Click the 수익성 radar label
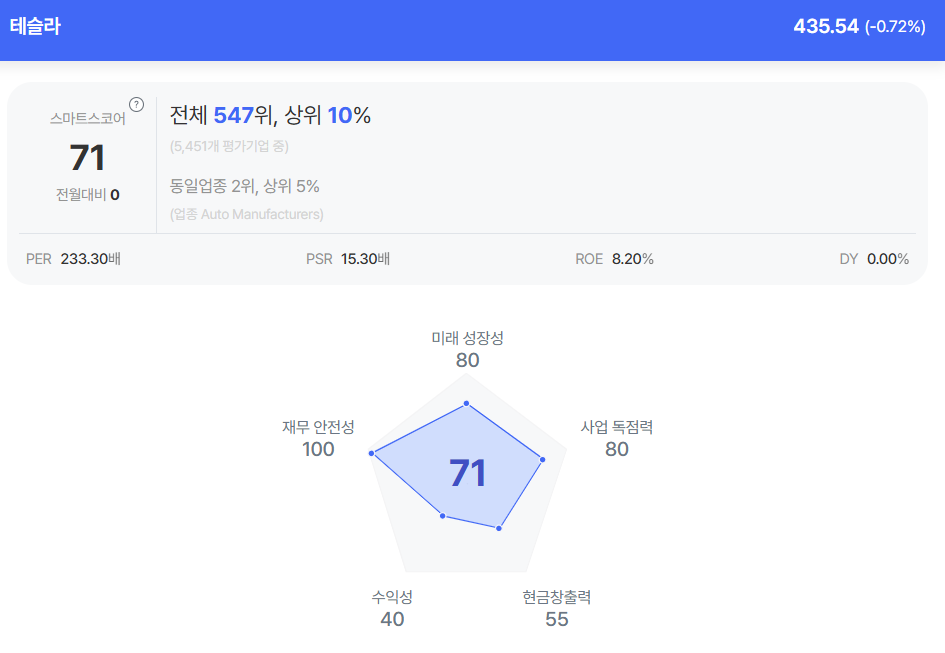This screenshot has width=945, height=653. 392,597
